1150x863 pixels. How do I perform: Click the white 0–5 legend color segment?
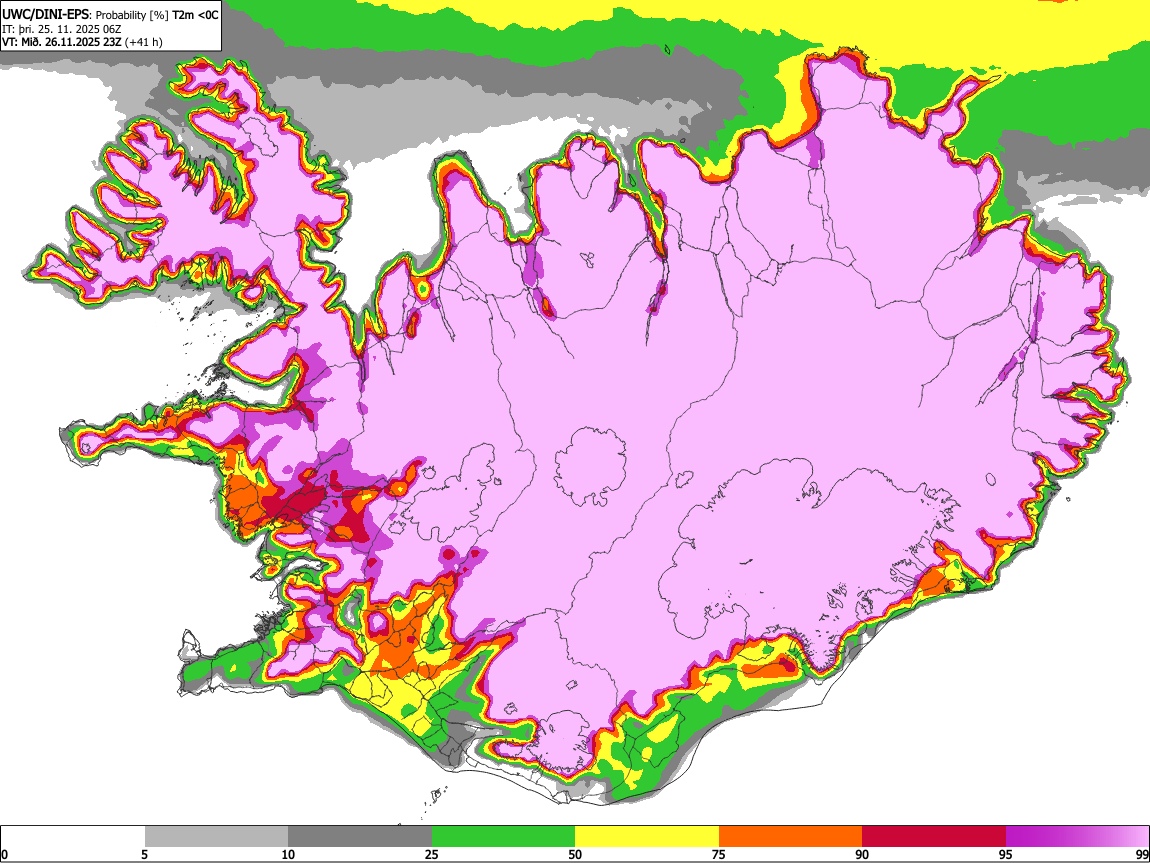pos(73,837)
